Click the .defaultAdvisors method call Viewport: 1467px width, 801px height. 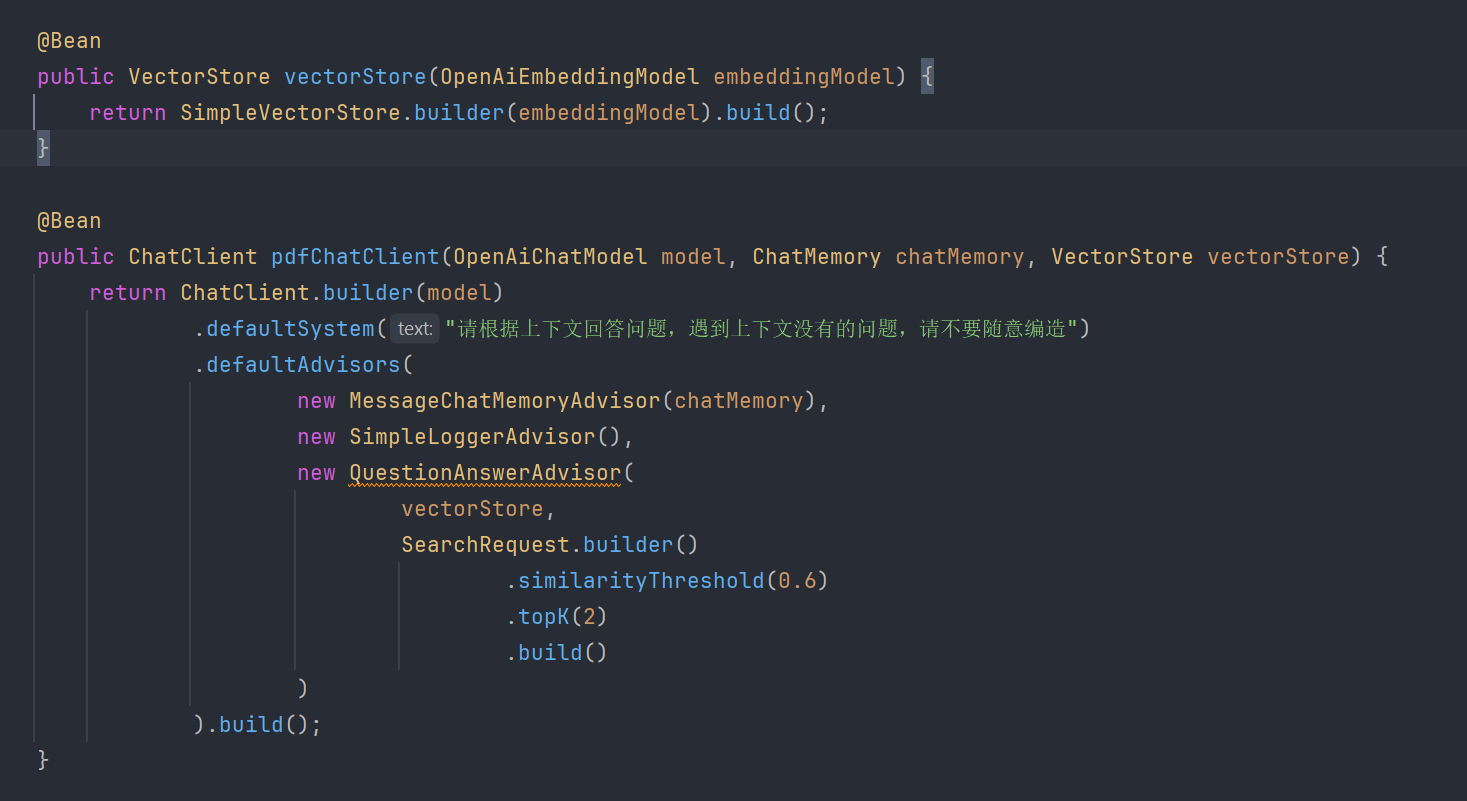click(x=297, y=365)
